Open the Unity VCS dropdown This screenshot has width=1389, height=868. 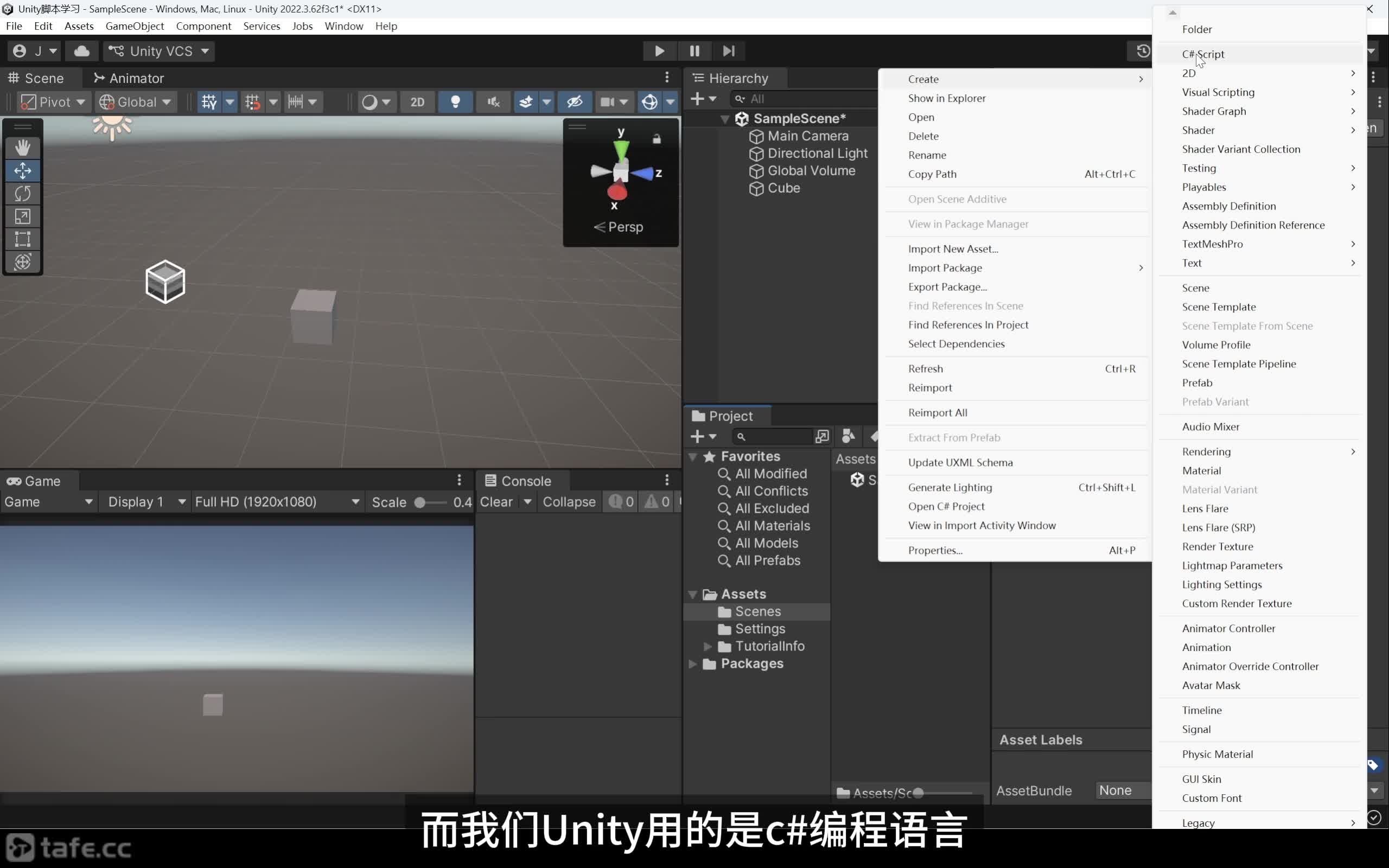pyautogui.click(x=159, y=51)
